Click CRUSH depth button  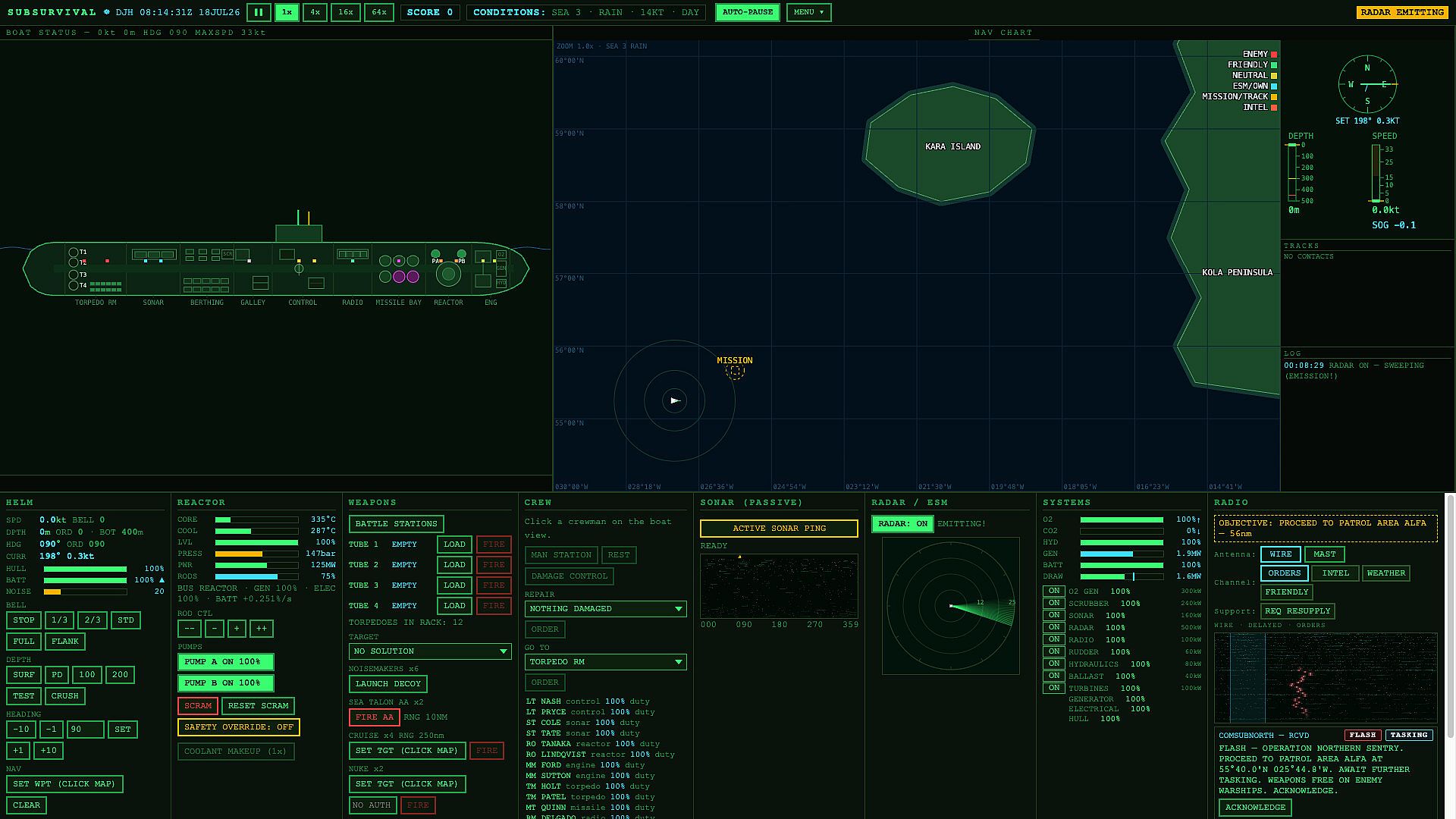pyautogui.click(x=65, y=696)
